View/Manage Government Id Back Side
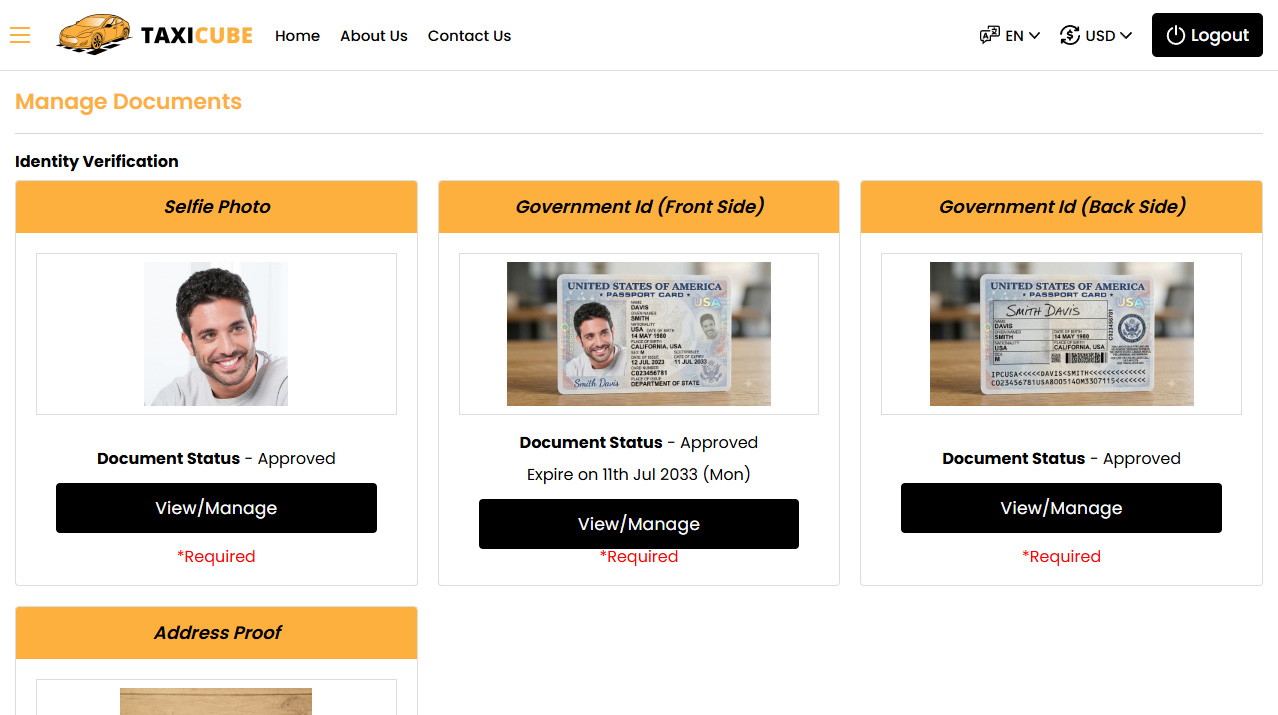 [1061, 508]
